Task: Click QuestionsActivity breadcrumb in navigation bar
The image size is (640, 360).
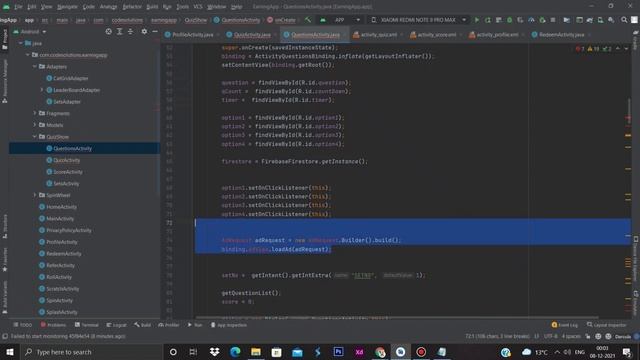Action: tap(237, 20)
